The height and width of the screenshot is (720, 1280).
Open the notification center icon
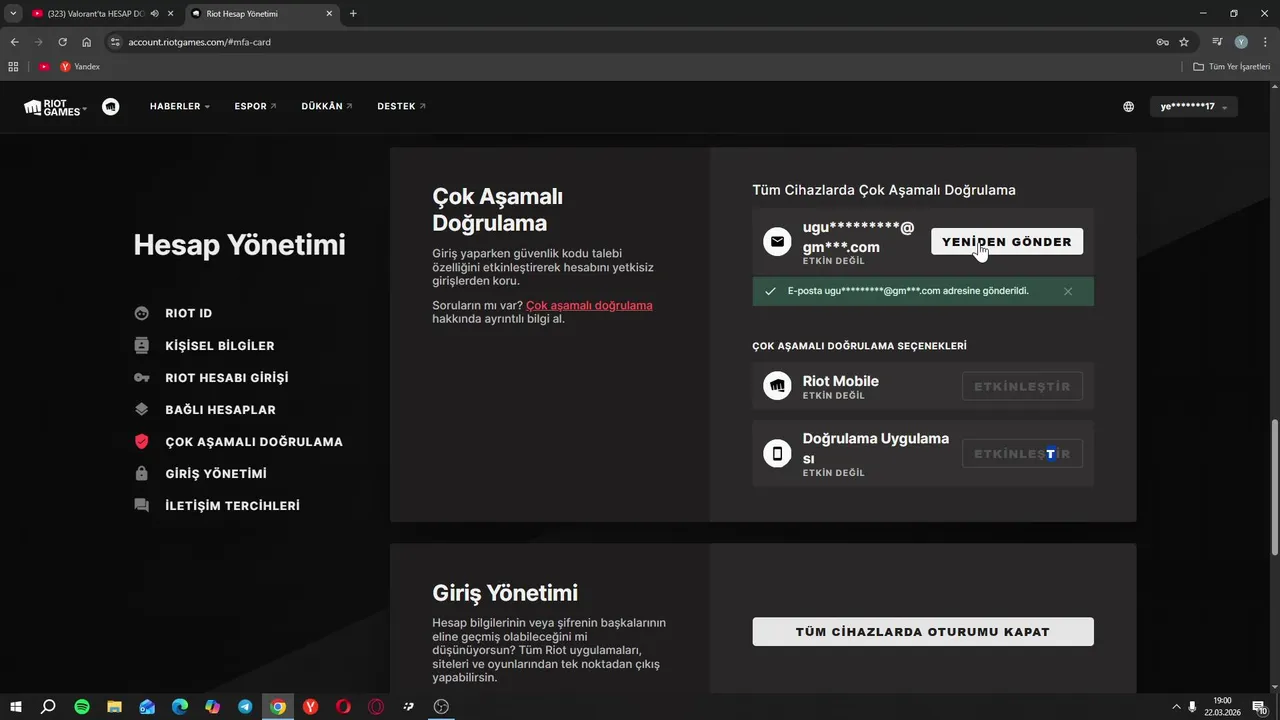[x=1259, y=707]
